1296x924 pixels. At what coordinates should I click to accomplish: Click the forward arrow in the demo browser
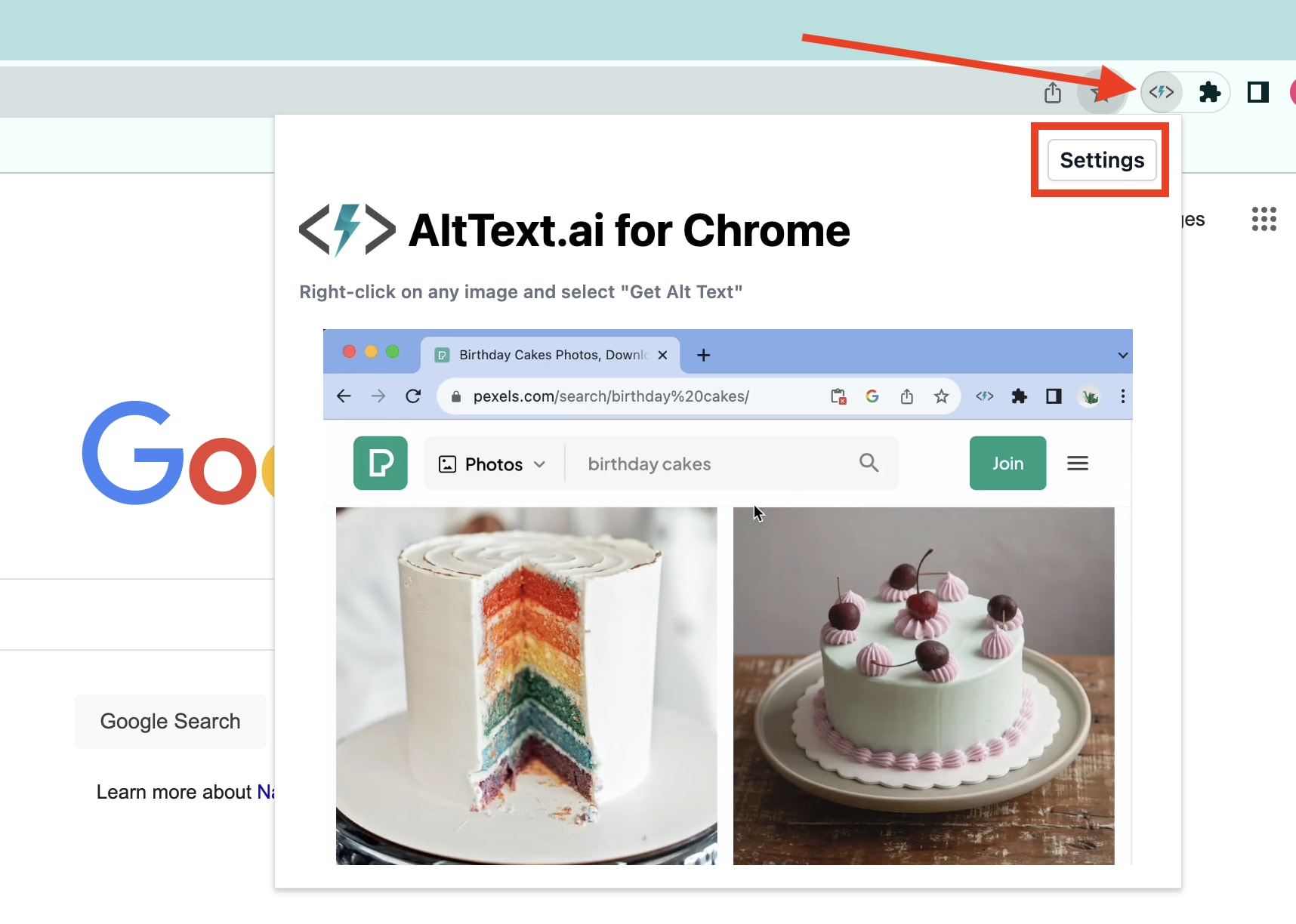click(378, 396)
